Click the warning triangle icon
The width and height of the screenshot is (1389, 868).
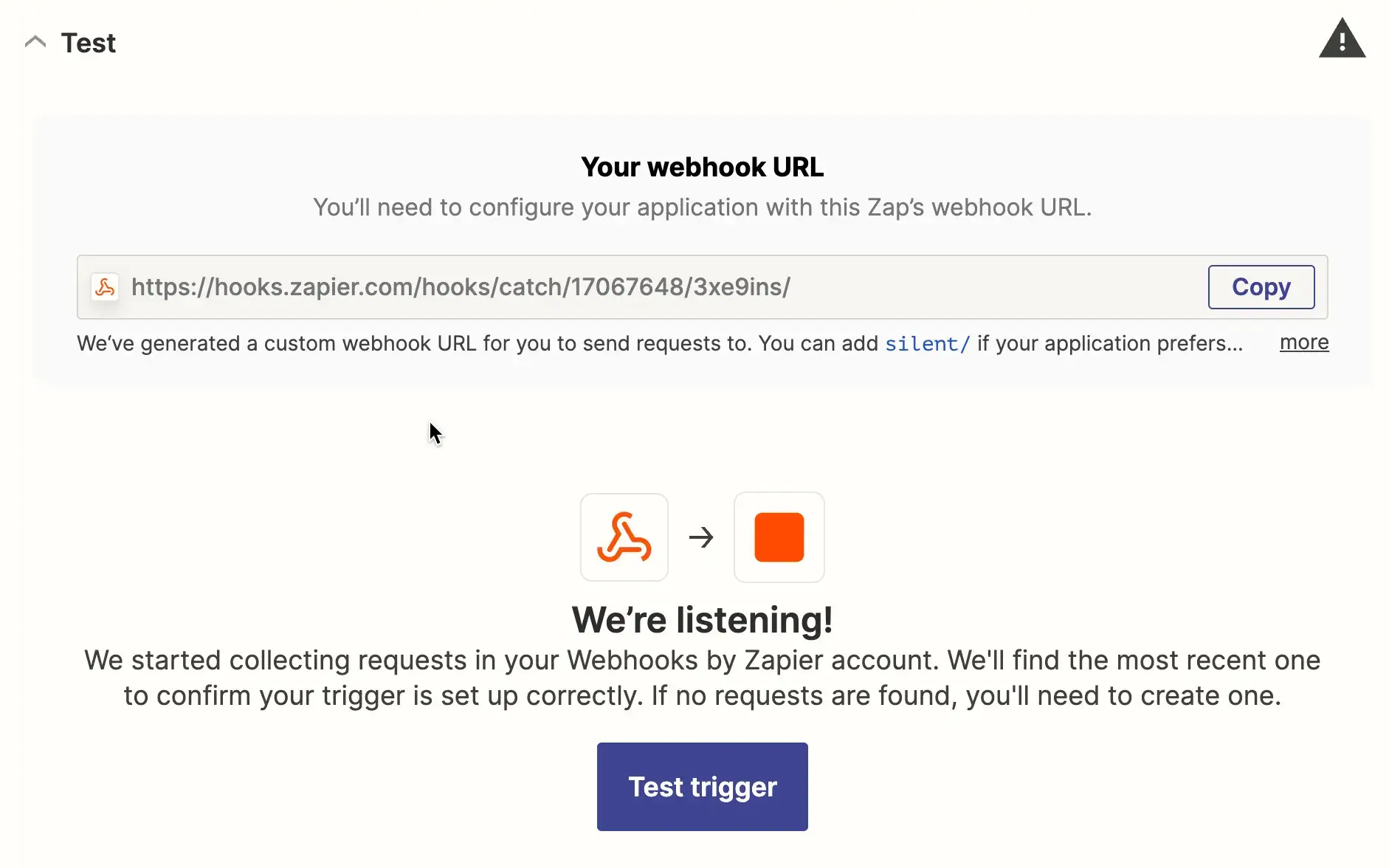[1341, 39]
